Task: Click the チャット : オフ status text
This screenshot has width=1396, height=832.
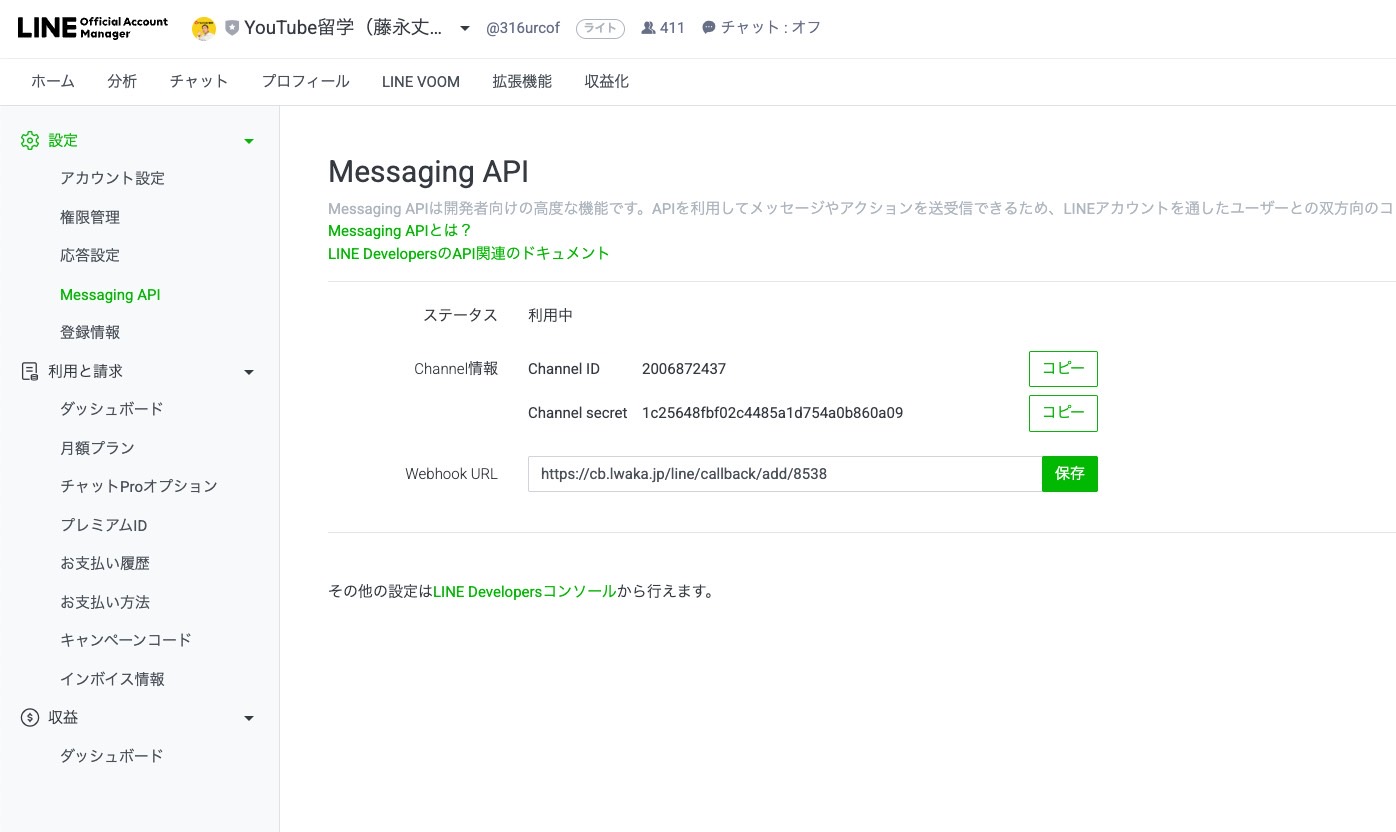Action: [x=771, y=28]
